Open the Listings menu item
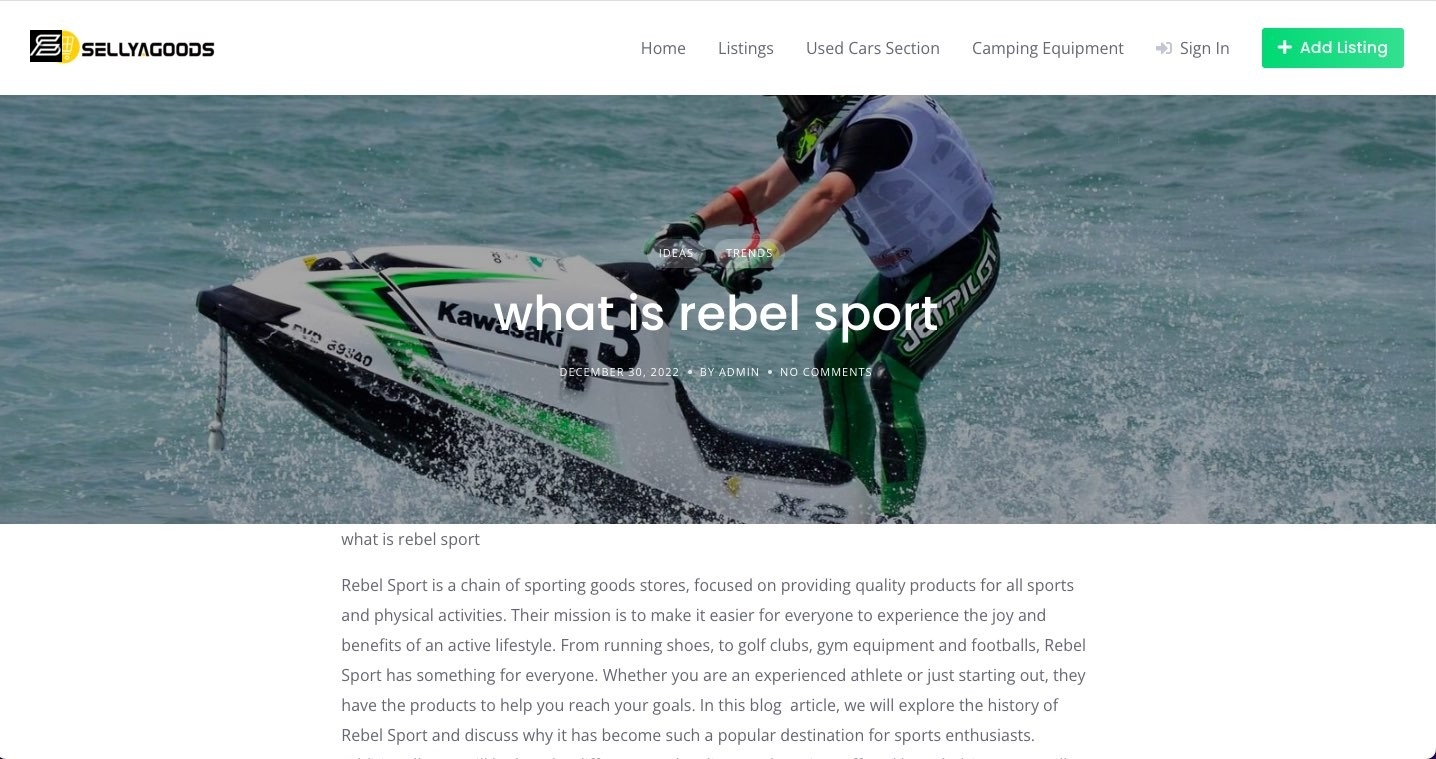 click(746, 48)
